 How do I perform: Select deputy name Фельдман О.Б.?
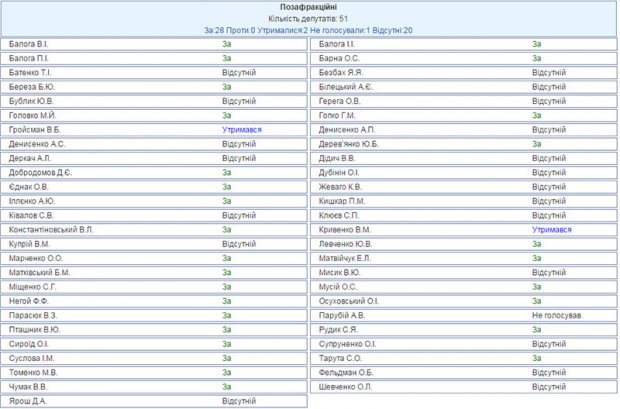345,372
